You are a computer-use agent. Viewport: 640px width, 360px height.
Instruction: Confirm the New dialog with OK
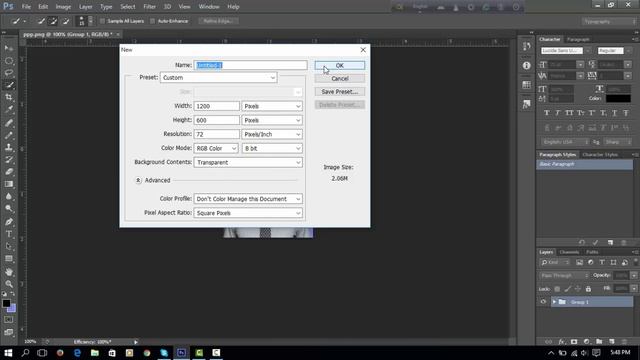tap(340, 65)
